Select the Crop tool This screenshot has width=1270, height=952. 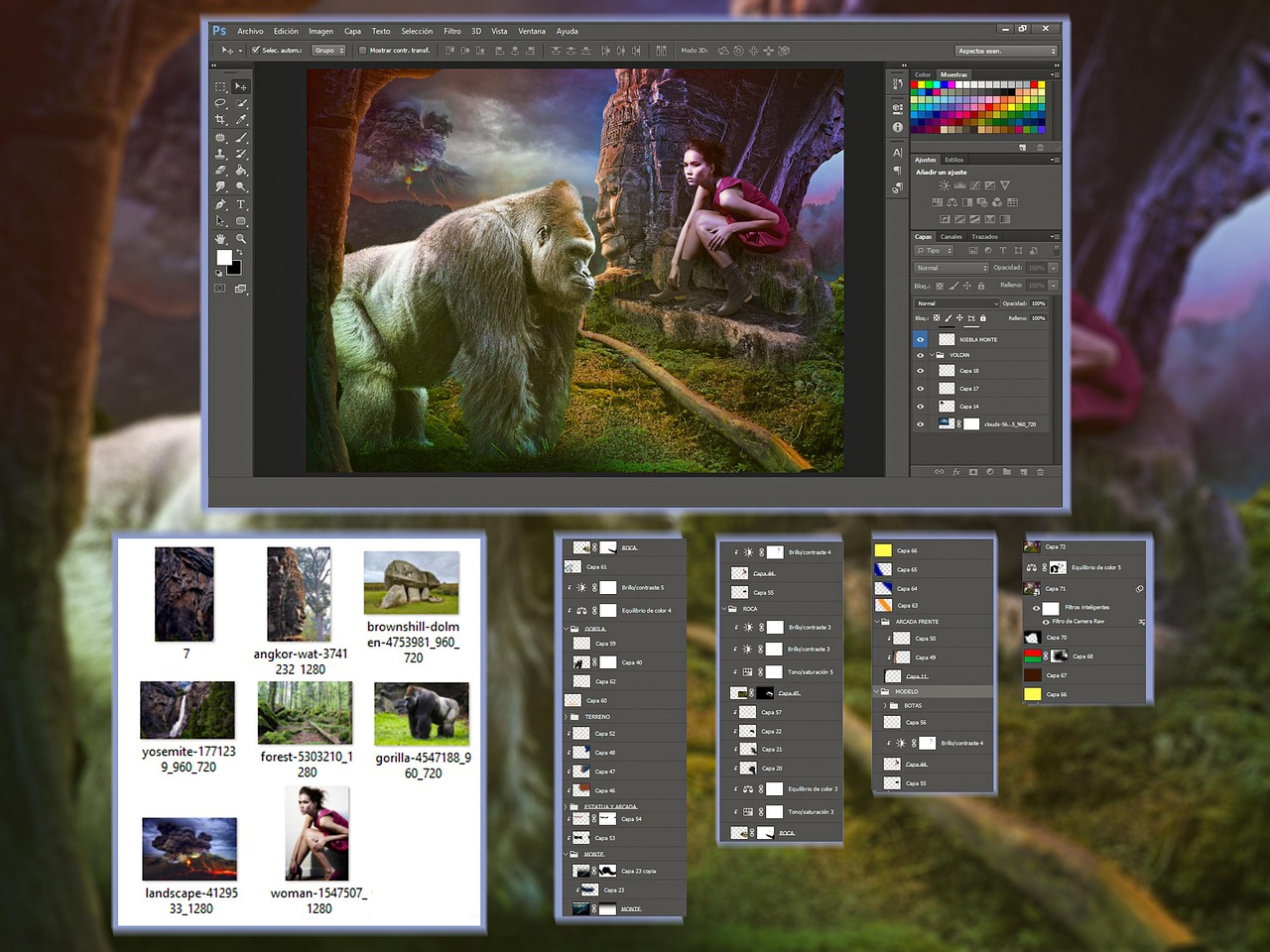coord(220,120)
